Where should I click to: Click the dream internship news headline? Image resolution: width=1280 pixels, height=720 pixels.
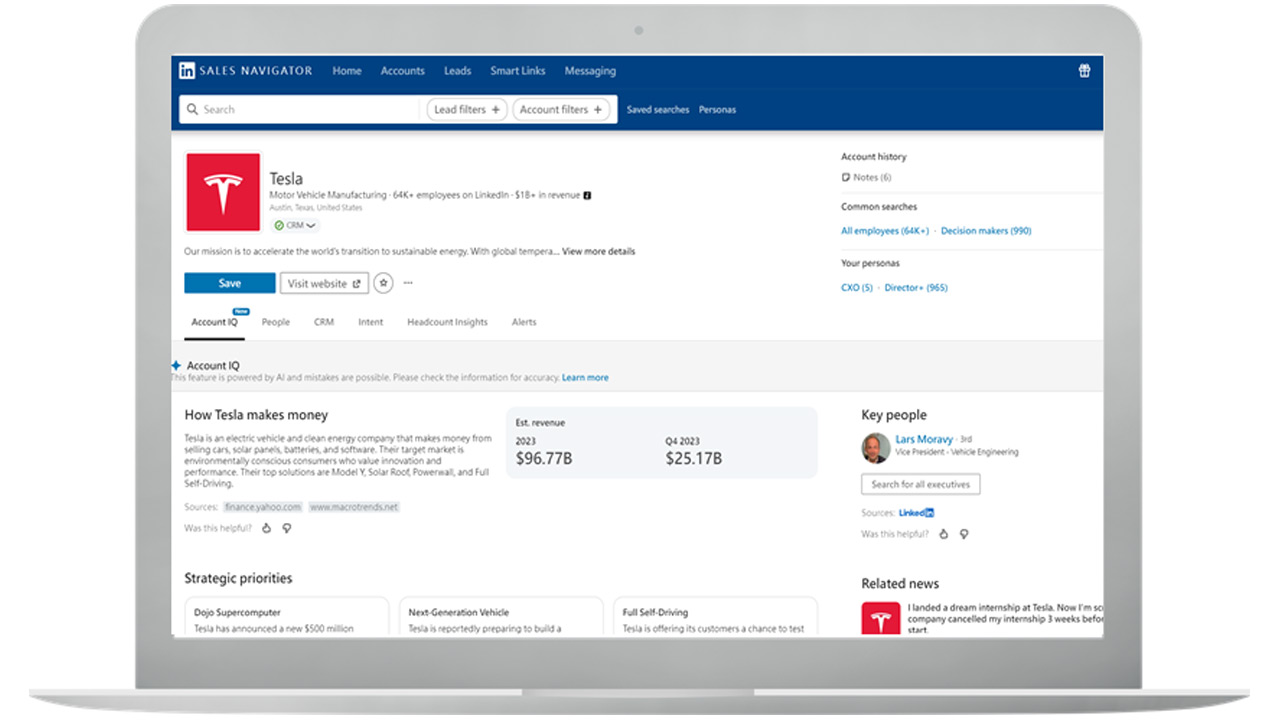click(x=1005, y=619)
